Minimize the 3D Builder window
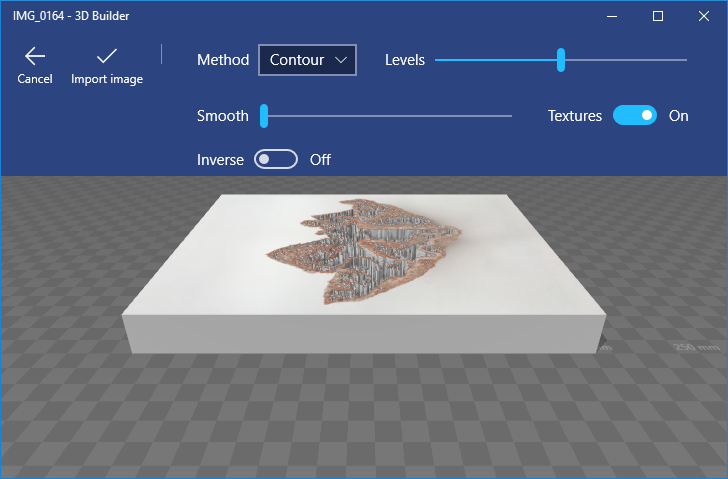 click(x=612, y=16)
